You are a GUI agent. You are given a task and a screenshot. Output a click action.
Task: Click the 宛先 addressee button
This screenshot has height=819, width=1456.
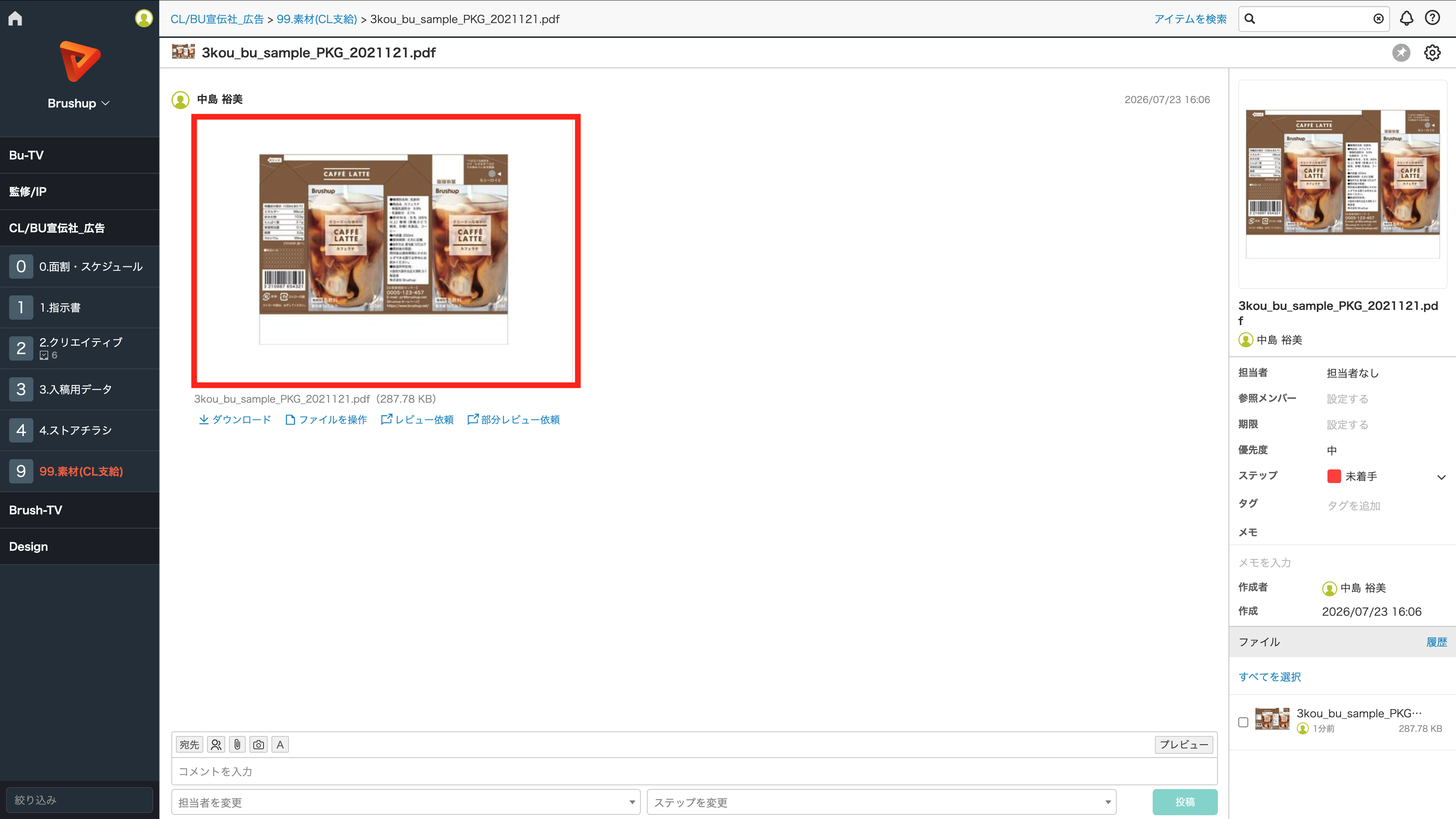tap(189, 744)
